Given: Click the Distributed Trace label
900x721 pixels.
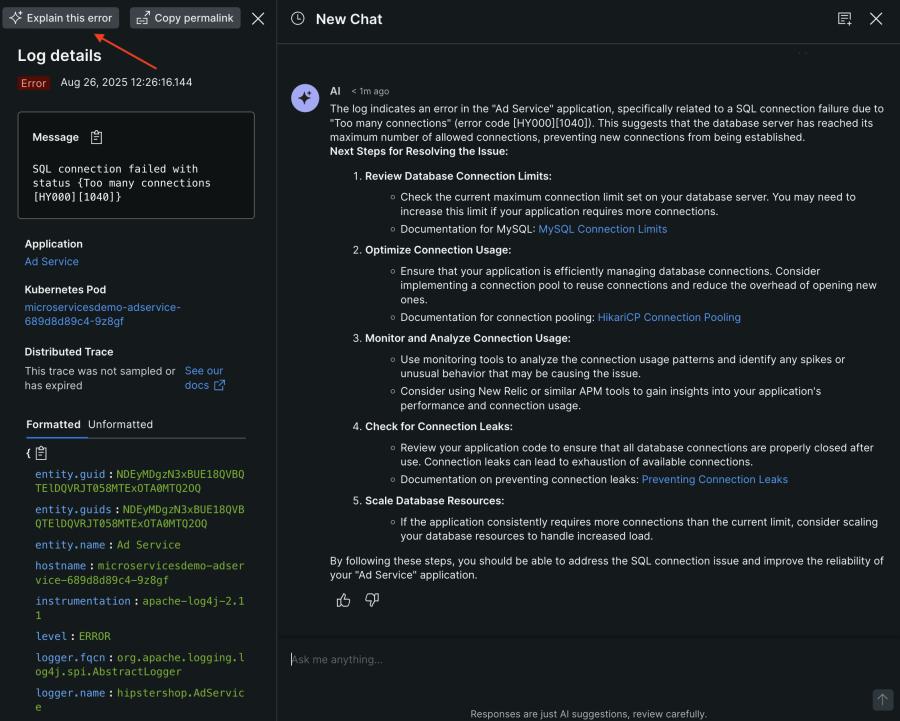Looking at the screenshot, I should pyautogui.click(x=69, y=352).
